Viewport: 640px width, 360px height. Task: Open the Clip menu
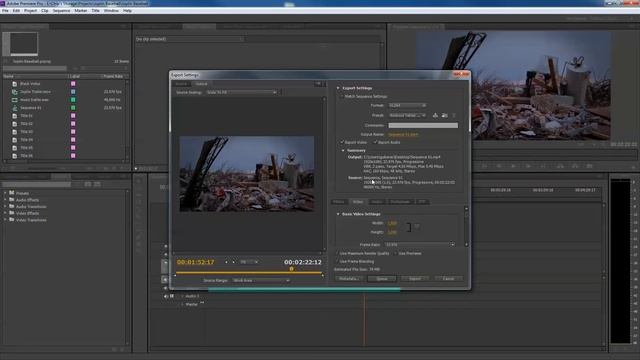pyautogui.click(x=44, y=11)
